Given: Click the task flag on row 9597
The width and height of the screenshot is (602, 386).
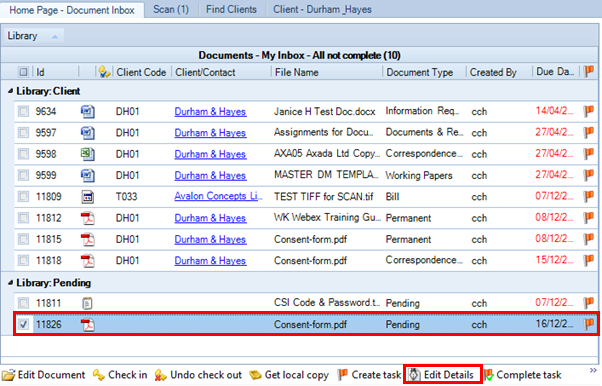Looking at the screenshot, I should (x=589, y=133).
